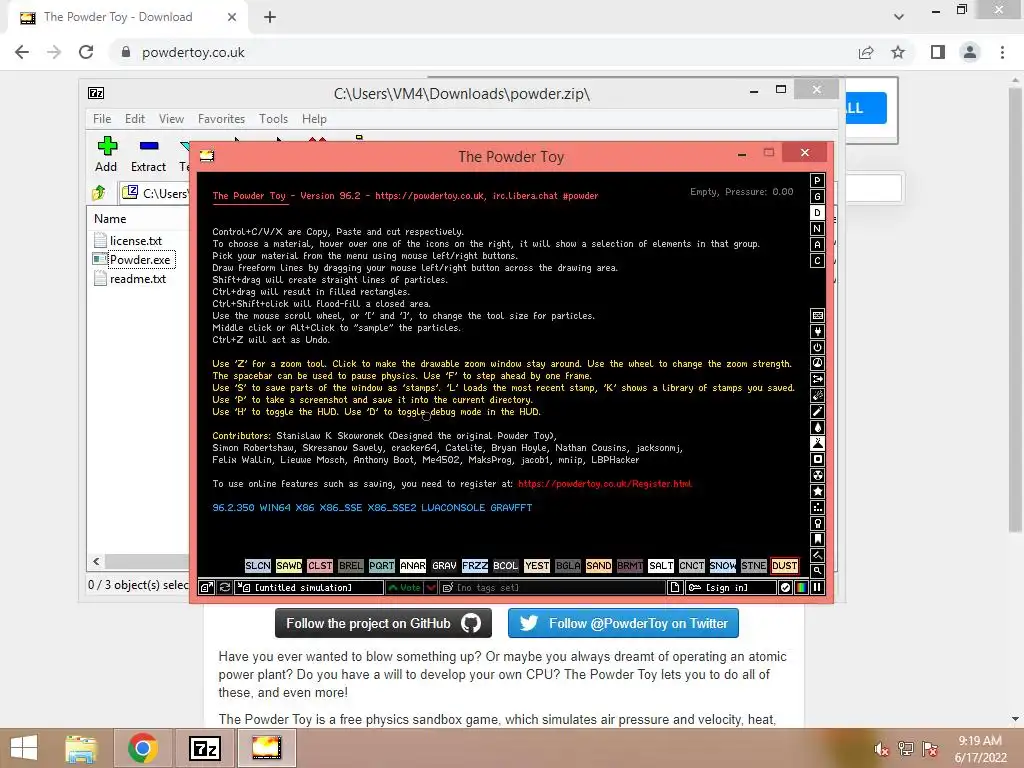Open the Tools lightbulb icon menu
Viewport: 1024px width, 768px height.
817,523
